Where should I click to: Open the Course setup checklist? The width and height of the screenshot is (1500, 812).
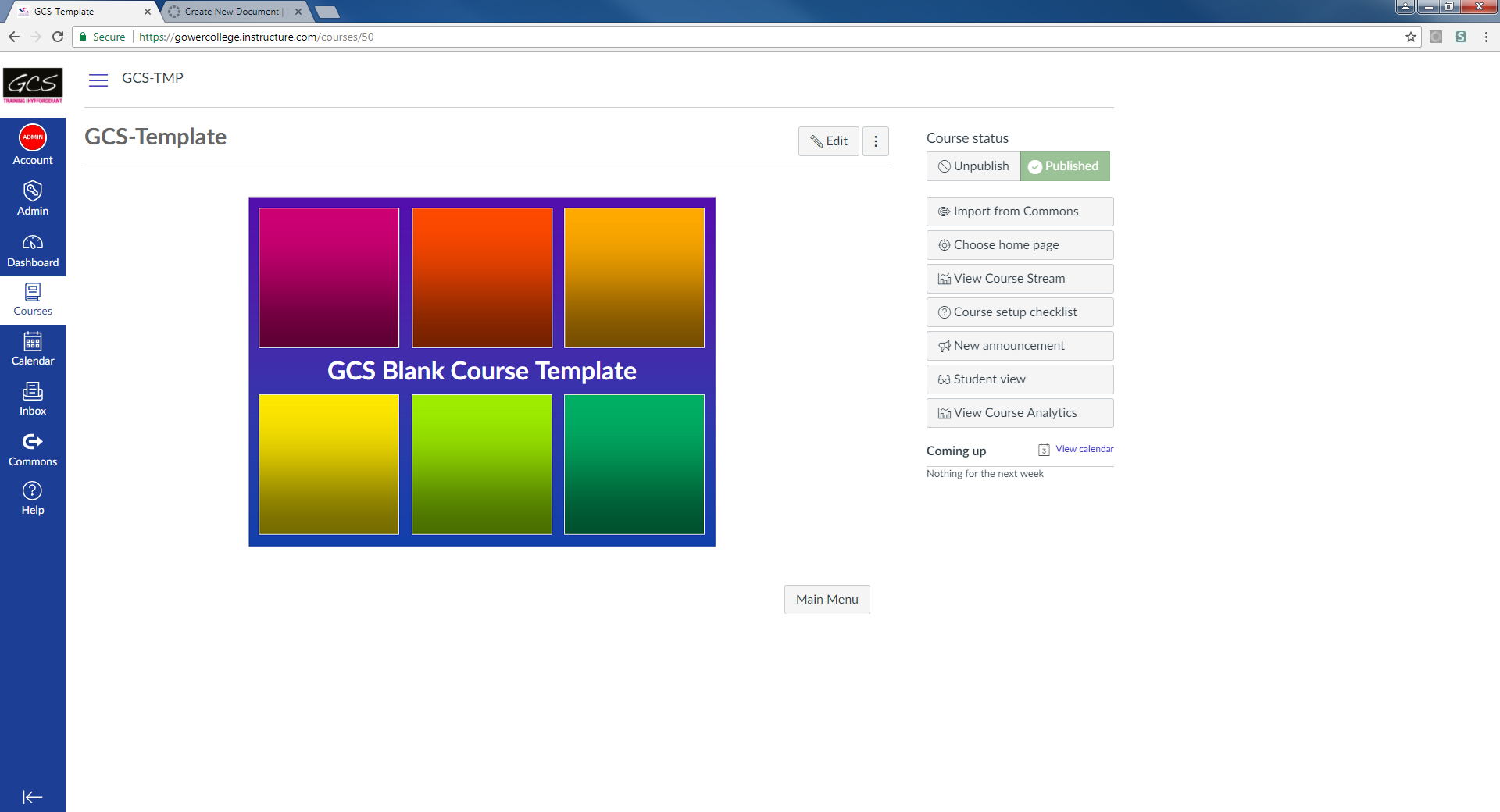[x=1020, y=312]
